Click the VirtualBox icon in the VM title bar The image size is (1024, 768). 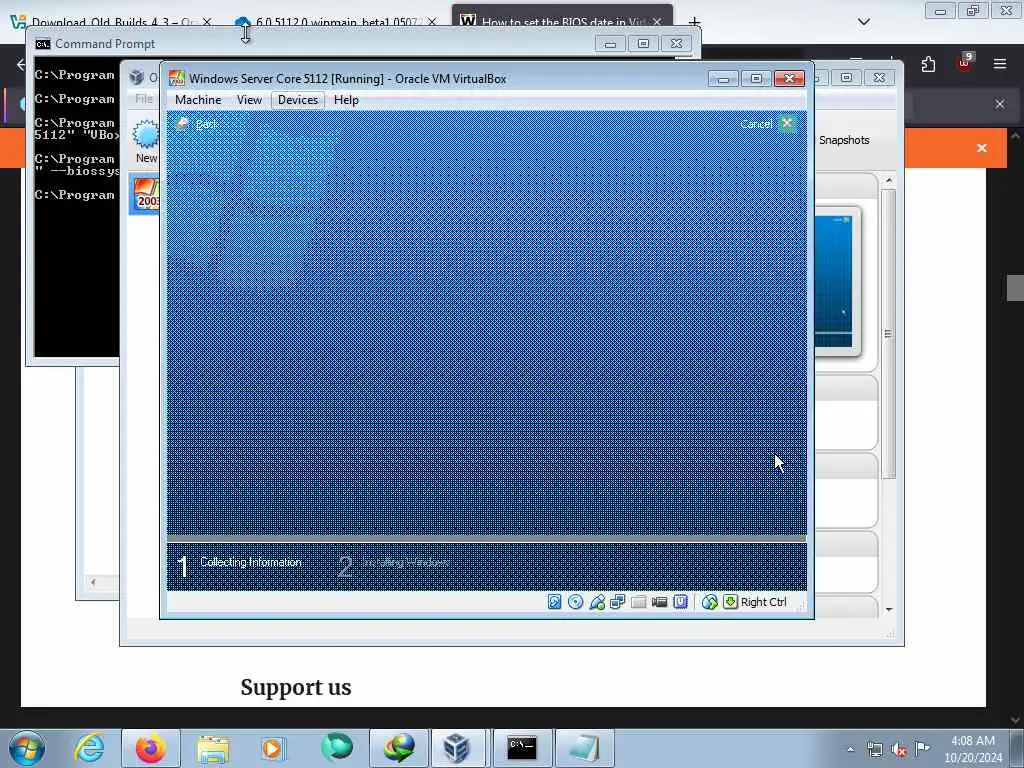(x=176, y=78)
